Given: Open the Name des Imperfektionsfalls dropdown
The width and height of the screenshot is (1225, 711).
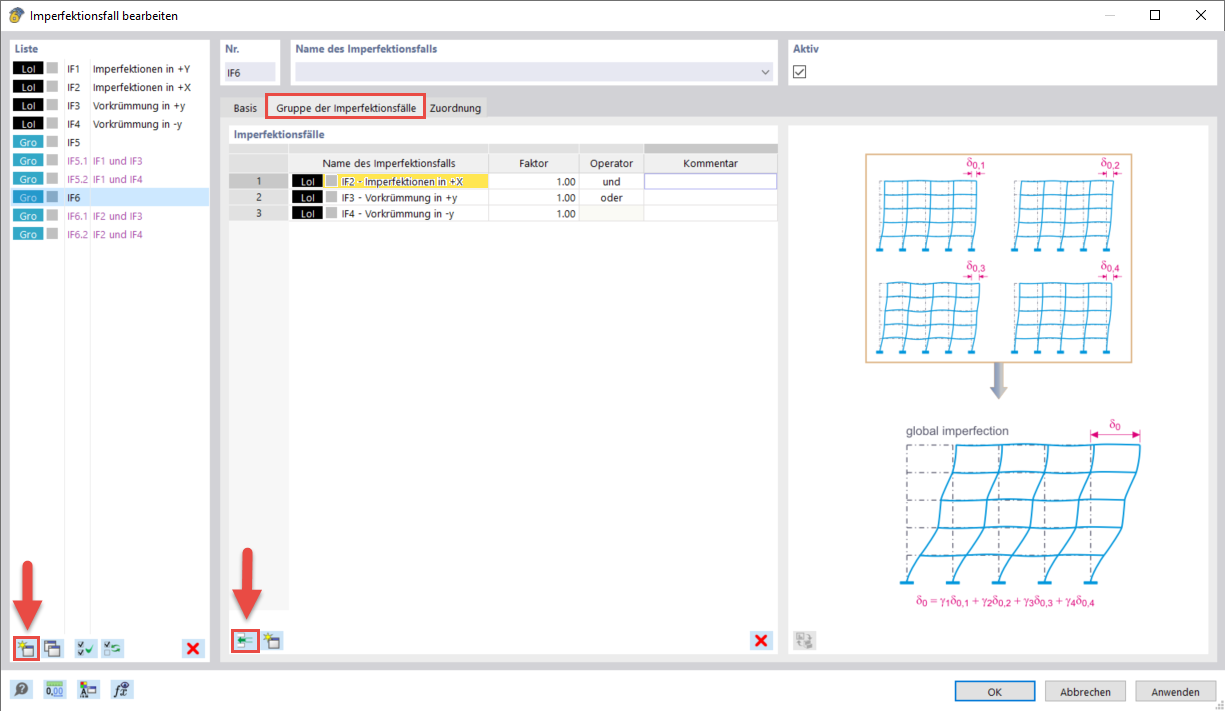Looking at the screenshot, I should click(x=766, y=72).
